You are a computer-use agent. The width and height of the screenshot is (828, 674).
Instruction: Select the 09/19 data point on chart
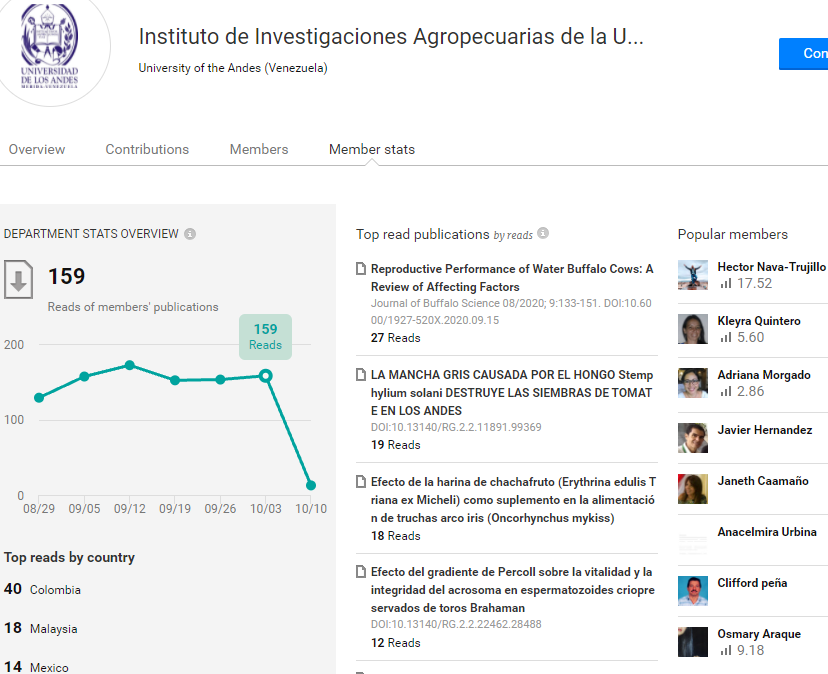tap(175, 380)
